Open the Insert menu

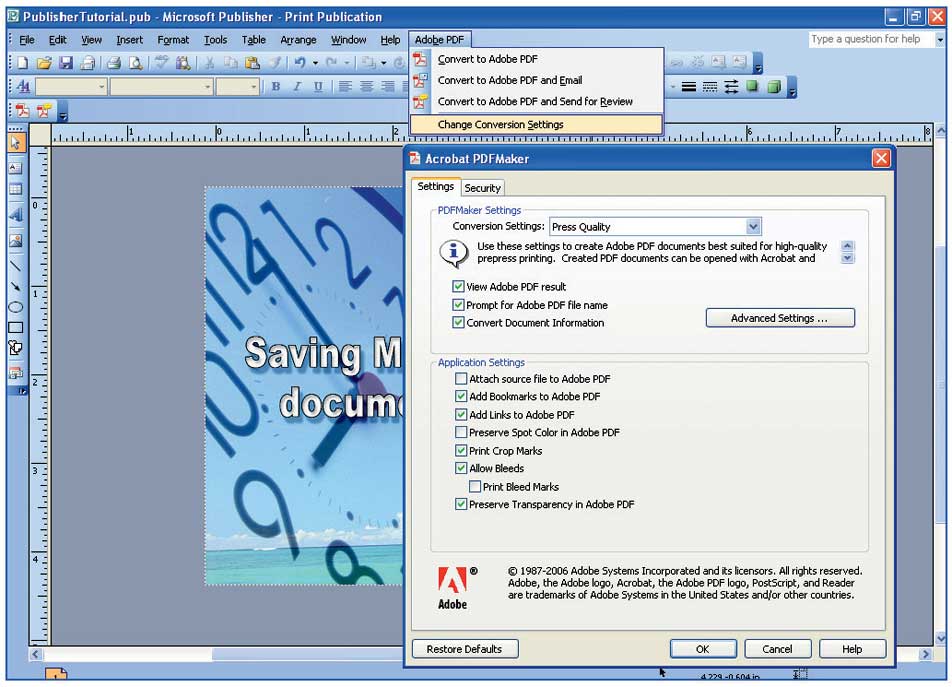129,40
